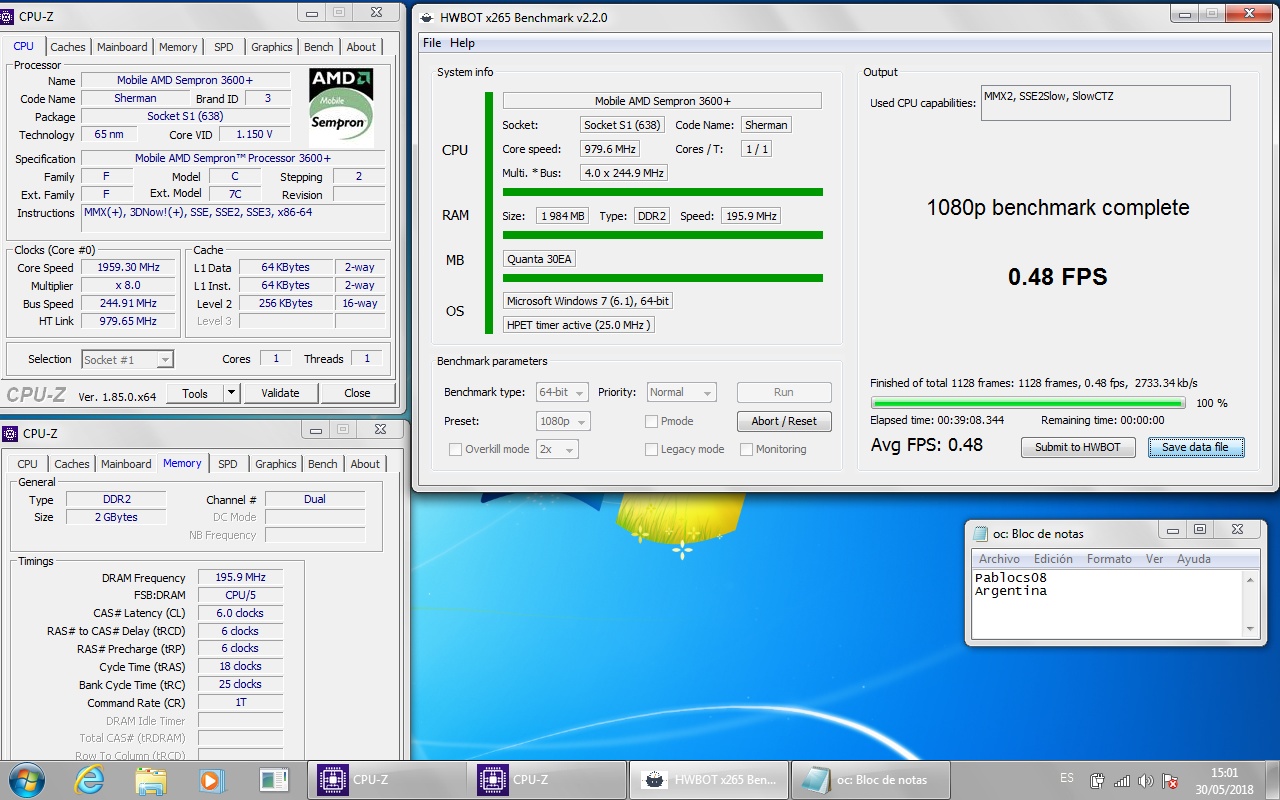Click title bar icon of lower CPU-Z window
Screen dimensions: 1280x800
(x=11, y=433)
